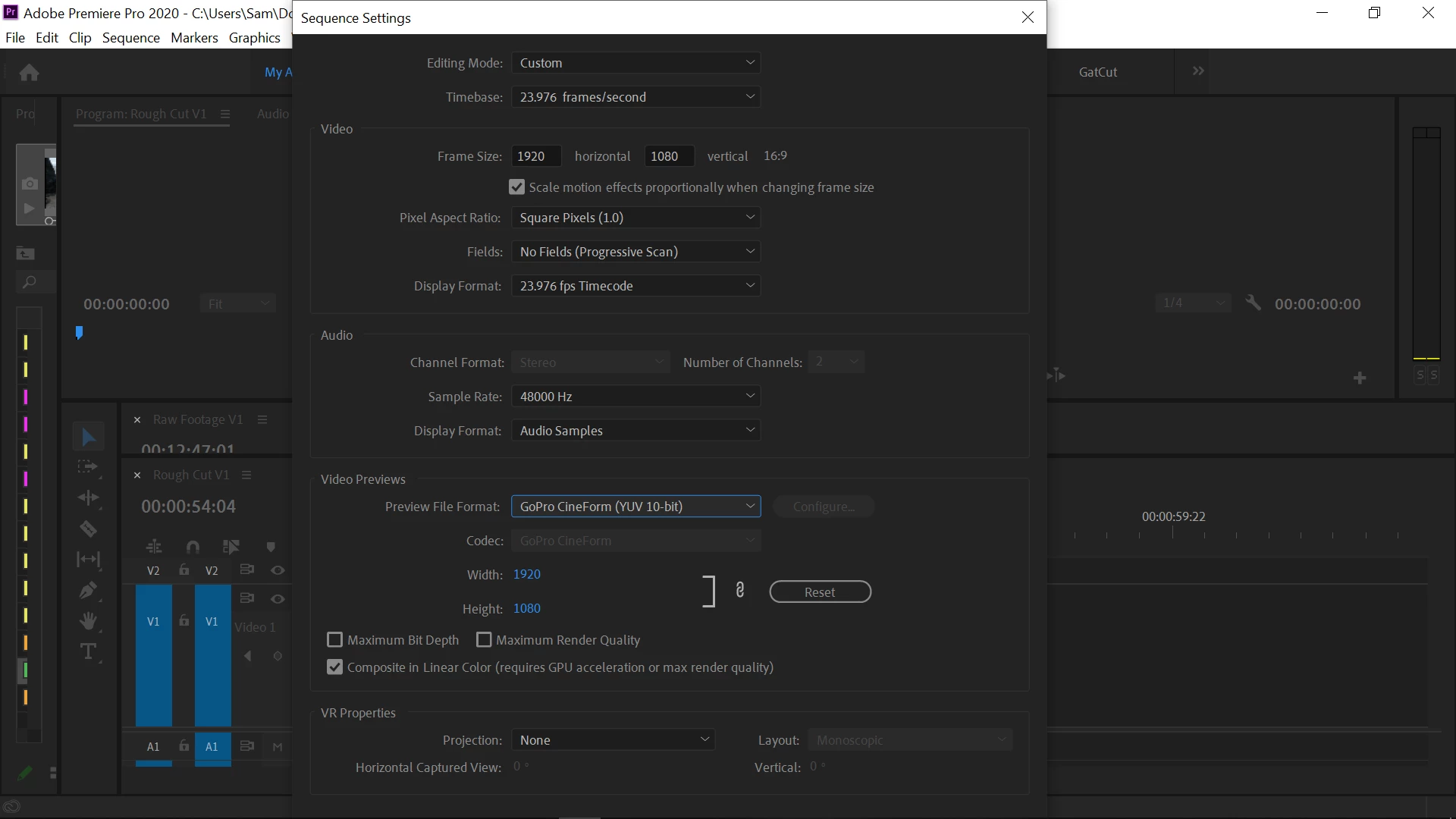Select the Hand tool
This screenshot has height=819, width=1456.
88,621
